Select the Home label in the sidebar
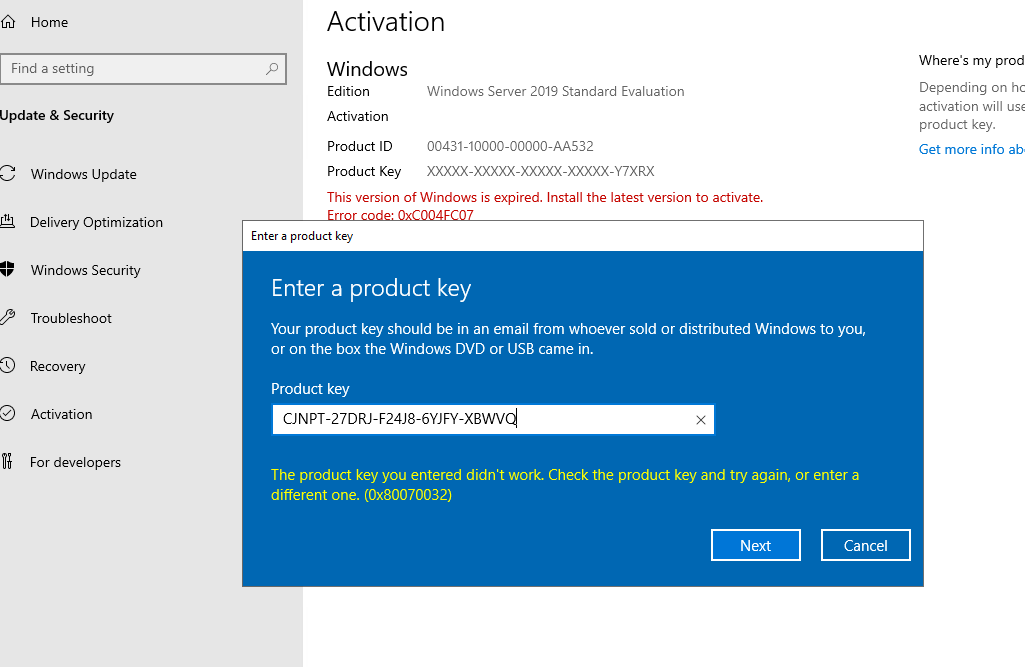1025x667 pixels. coord(50,21)
